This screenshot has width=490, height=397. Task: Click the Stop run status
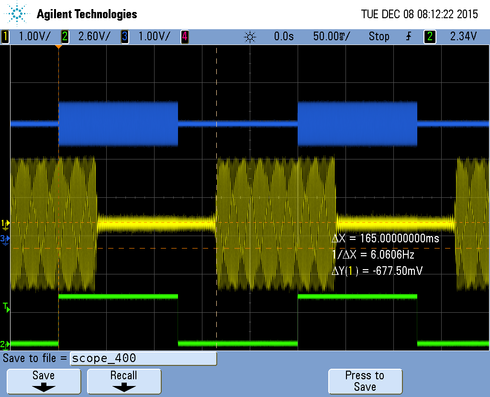point(379,36)
